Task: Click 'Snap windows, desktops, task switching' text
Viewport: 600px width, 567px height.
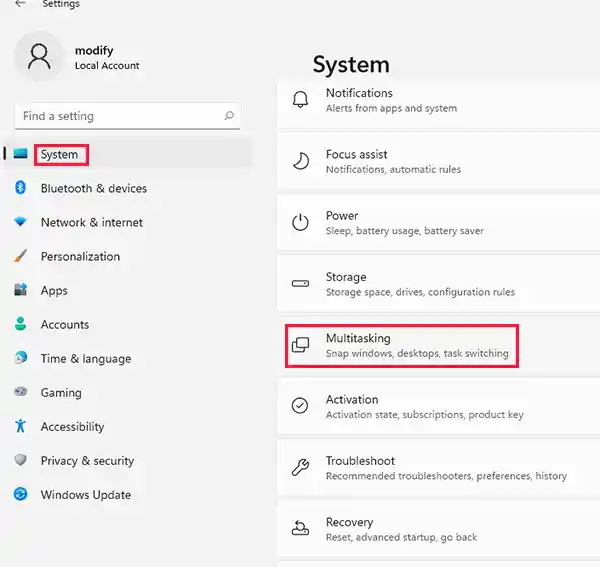Action: click(417, 353)
